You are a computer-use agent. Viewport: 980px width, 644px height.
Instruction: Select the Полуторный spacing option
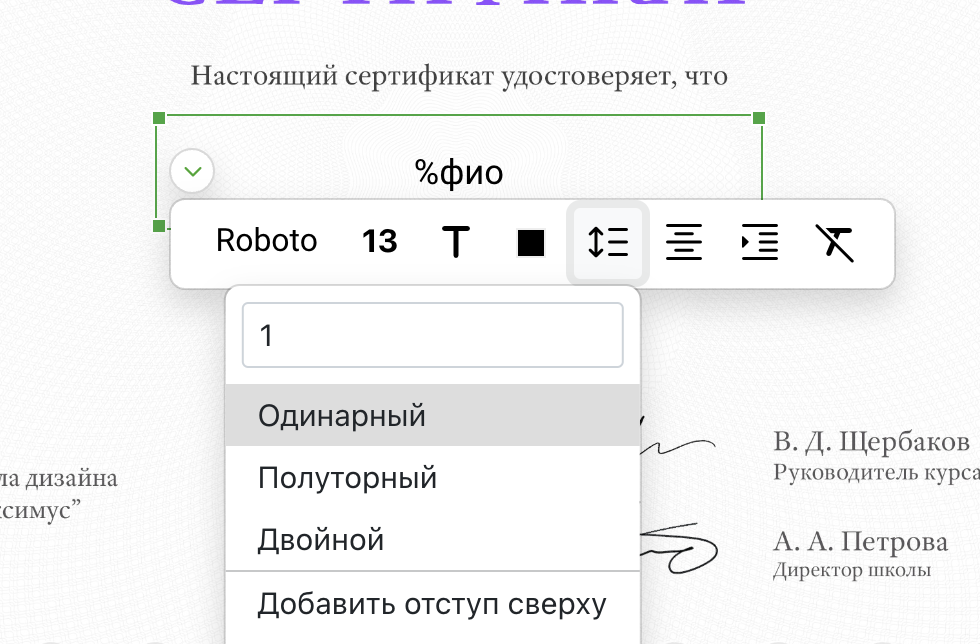[432, 478]
